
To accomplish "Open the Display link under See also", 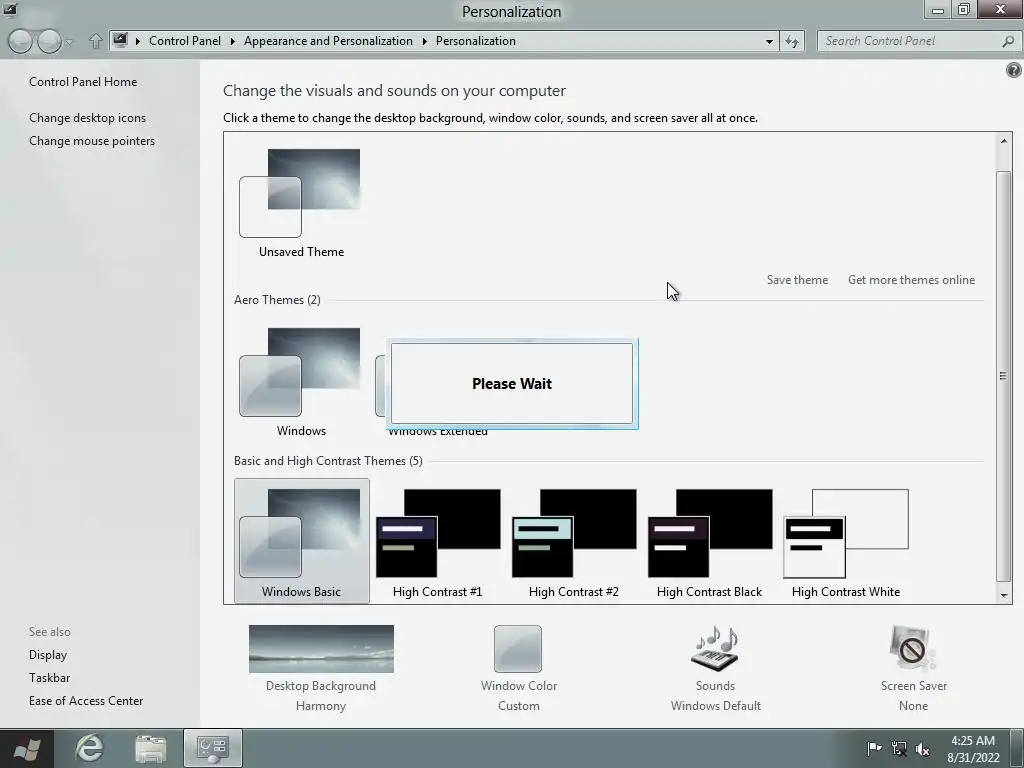I will click(48, 654).
